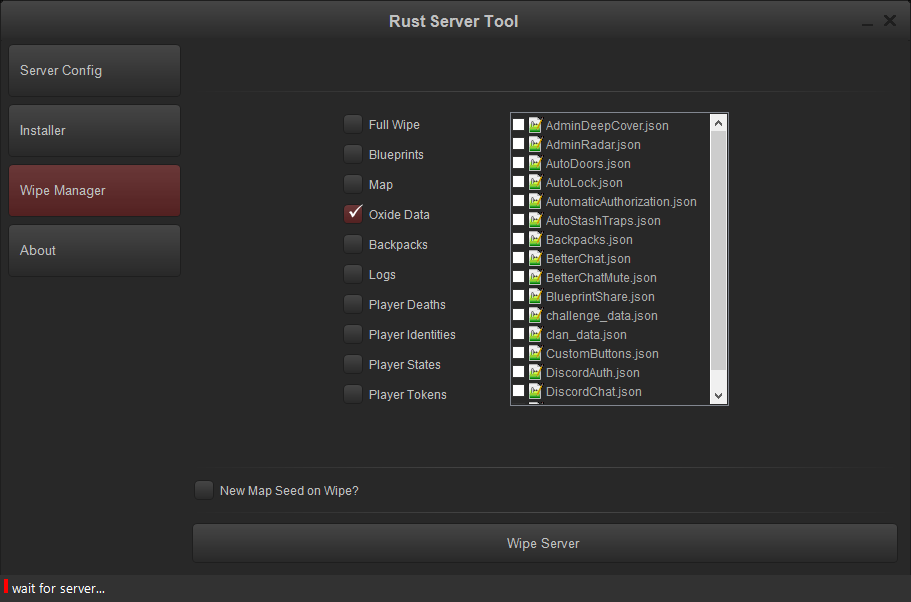Click the CustomButtons.json file icon
This screenshot has height=602, width=911.
pos(535,354)
